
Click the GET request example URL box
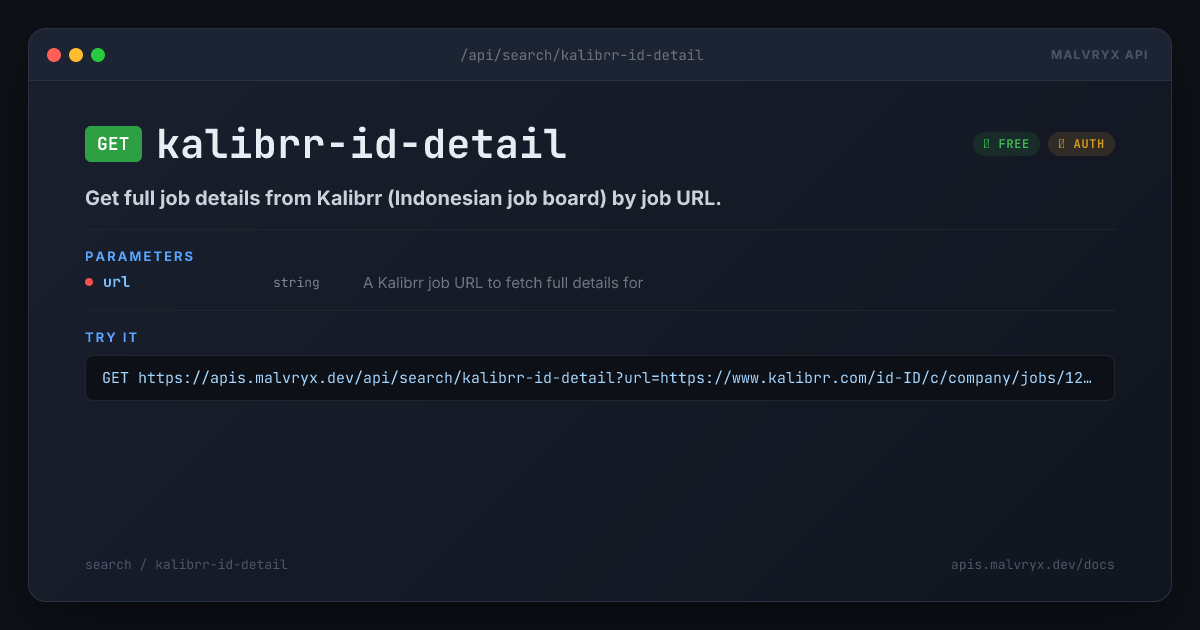pyautogui.click(x=600, y=378)
